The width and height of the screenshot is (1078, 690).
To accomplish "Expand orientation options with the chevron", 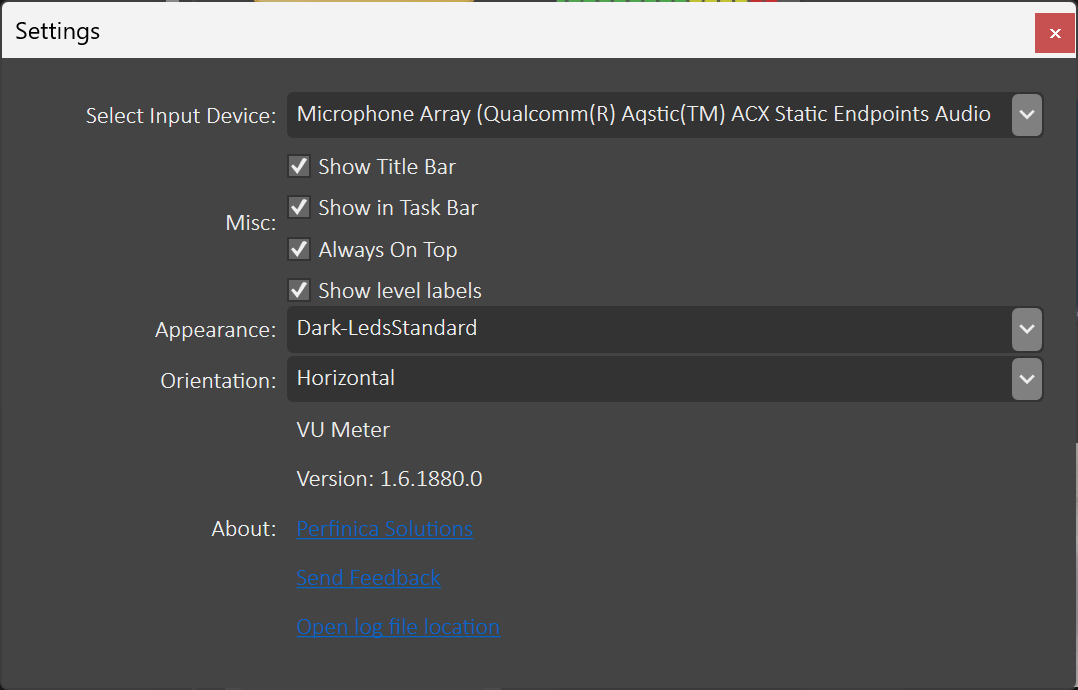I will coord(1026,379).
